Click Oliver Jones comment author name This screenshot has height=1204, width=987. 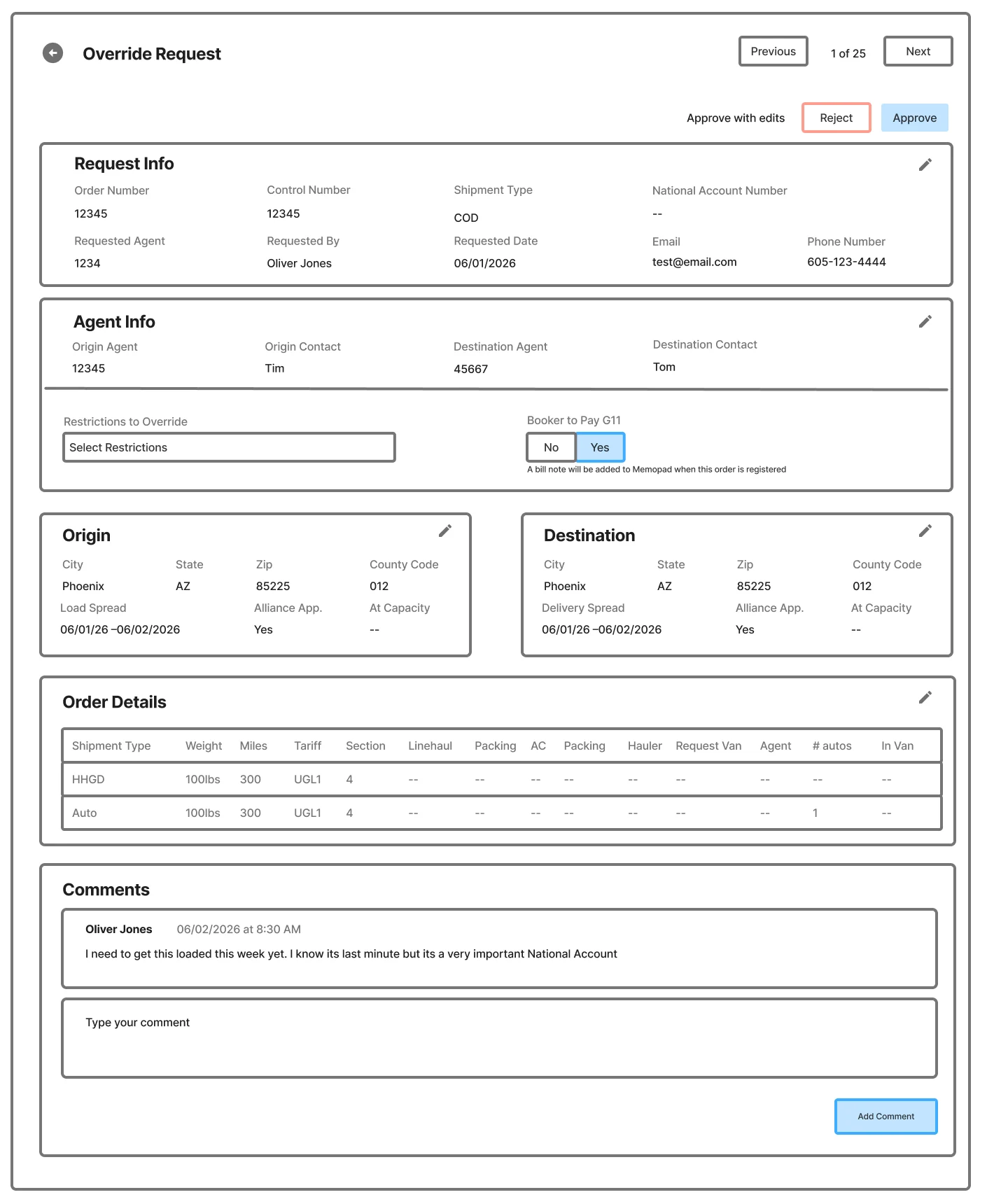[x=118, y=929]
